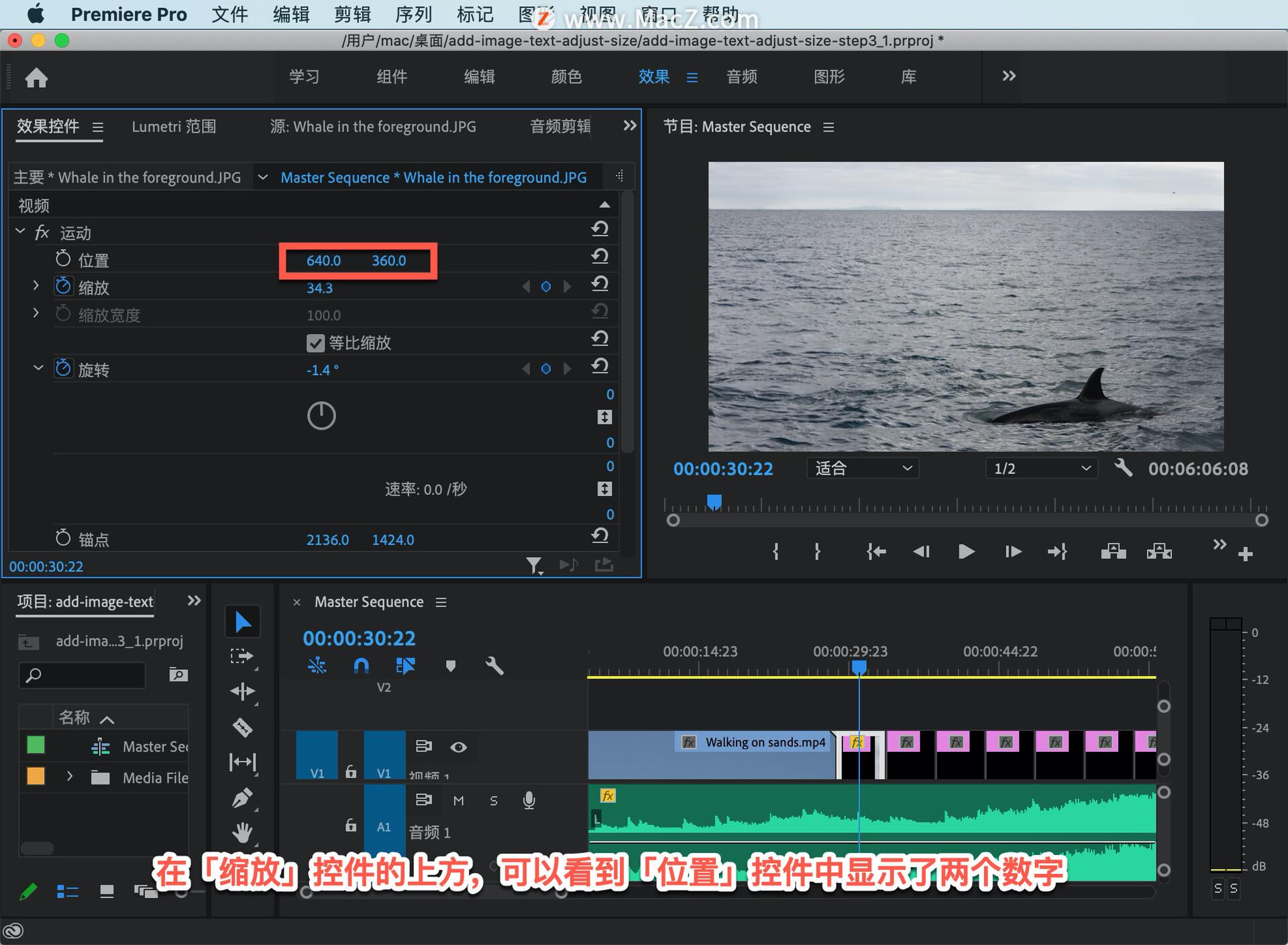
Task: Toggle the Uniform Scale checkbox
Action: [315, 343]
